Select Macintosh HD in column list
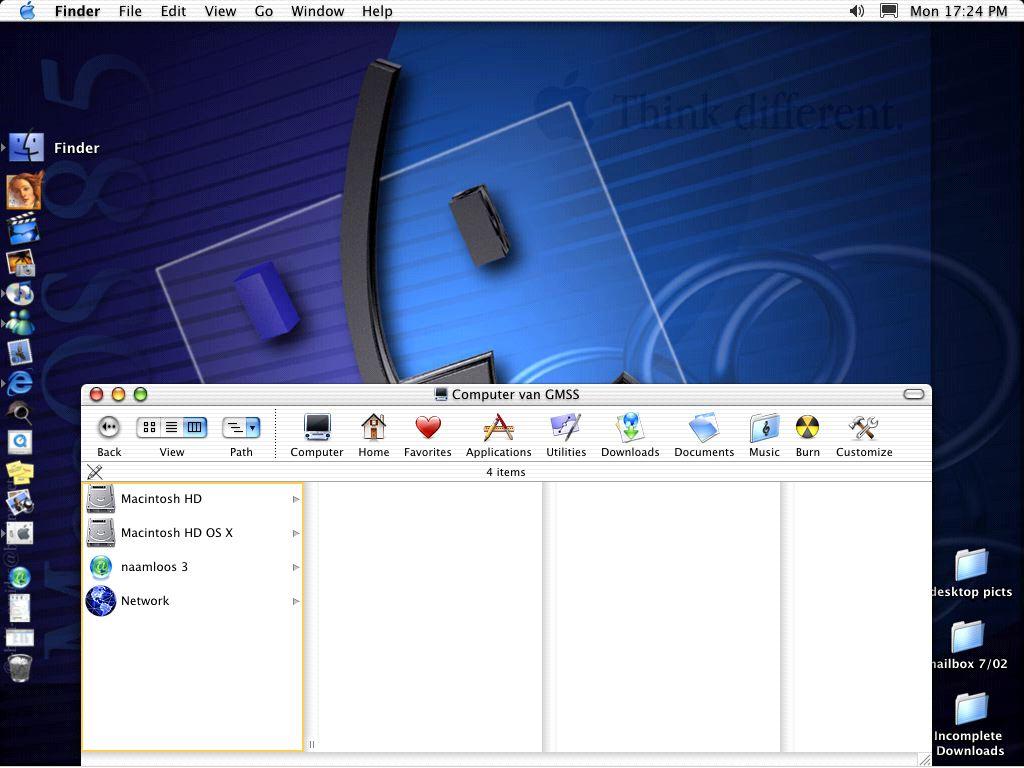This screenshot has height=768, width=1024. coord(192,499)
